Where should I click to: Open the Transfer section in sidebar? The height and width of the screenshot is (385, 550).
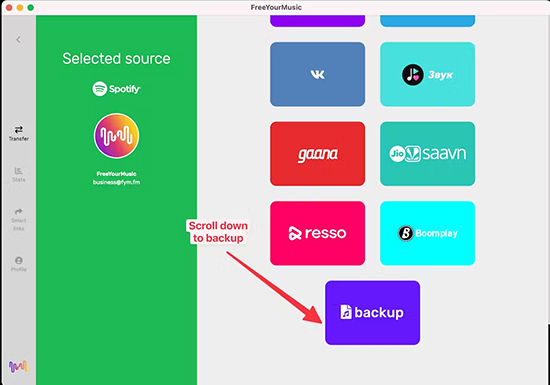pos(19,133)
